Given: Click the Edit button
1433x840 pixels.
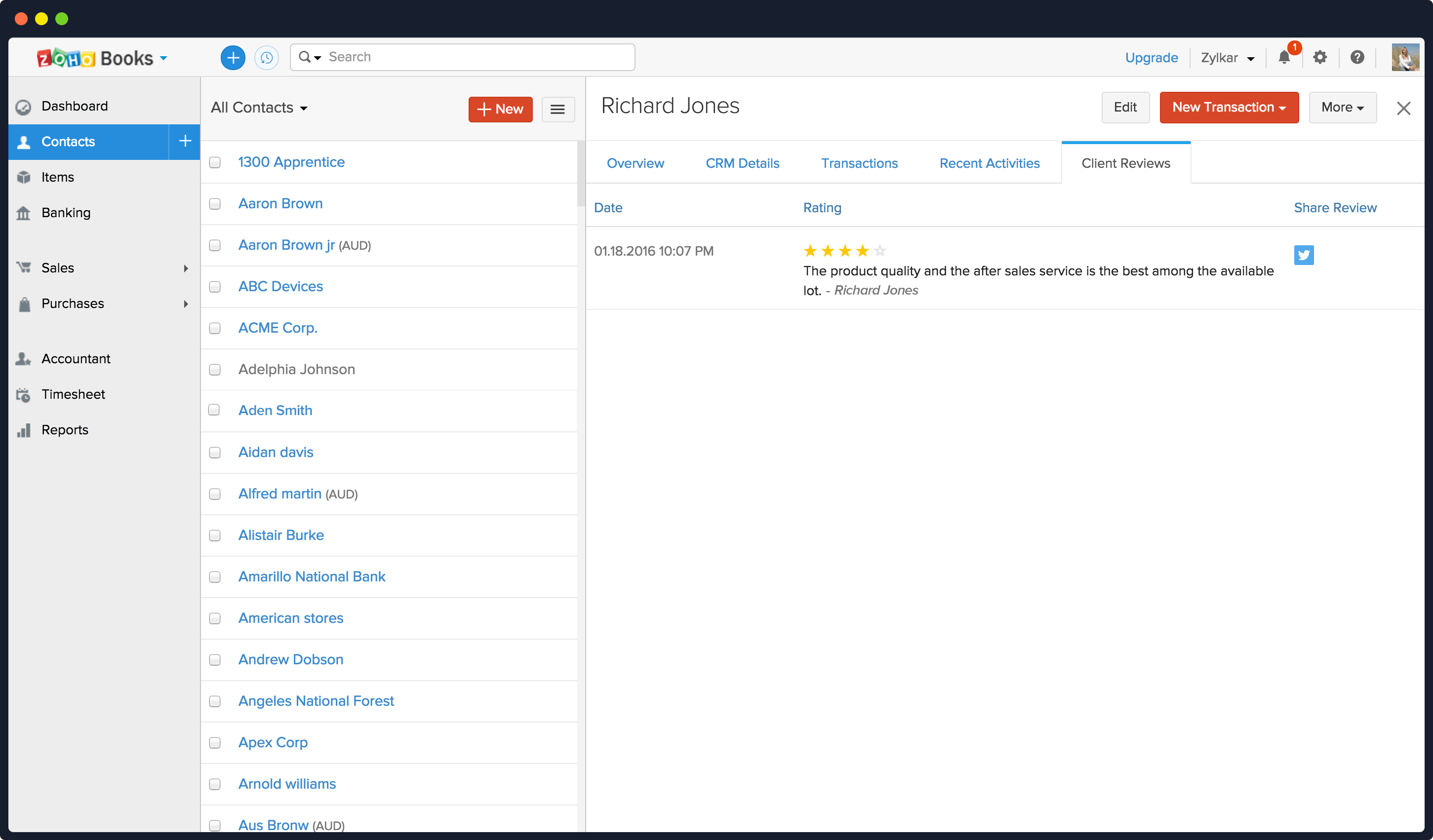Looking at the screenshot, I should (x=1125, y=108).
